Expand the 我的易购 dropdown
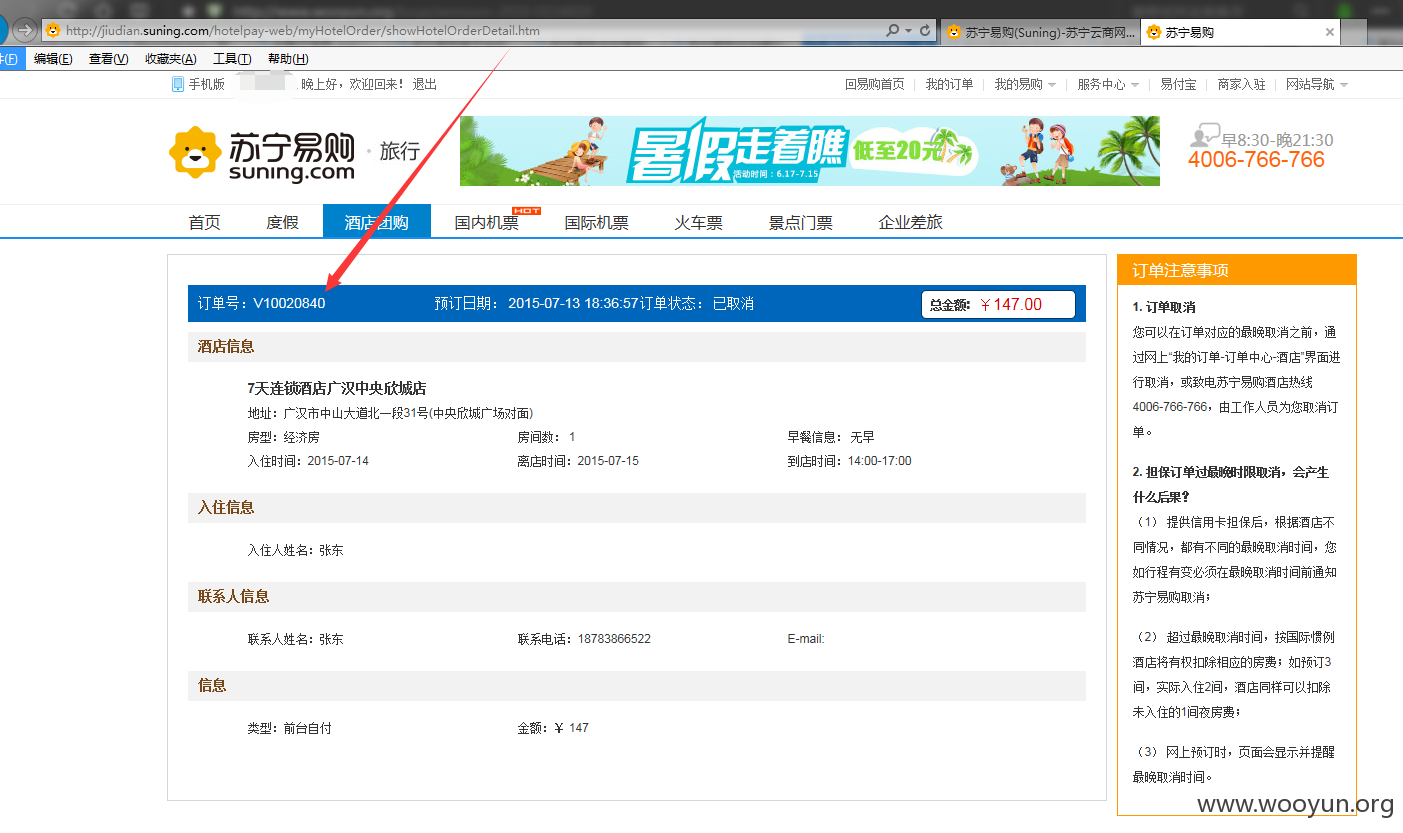1403x833 pixels. 1025,84
